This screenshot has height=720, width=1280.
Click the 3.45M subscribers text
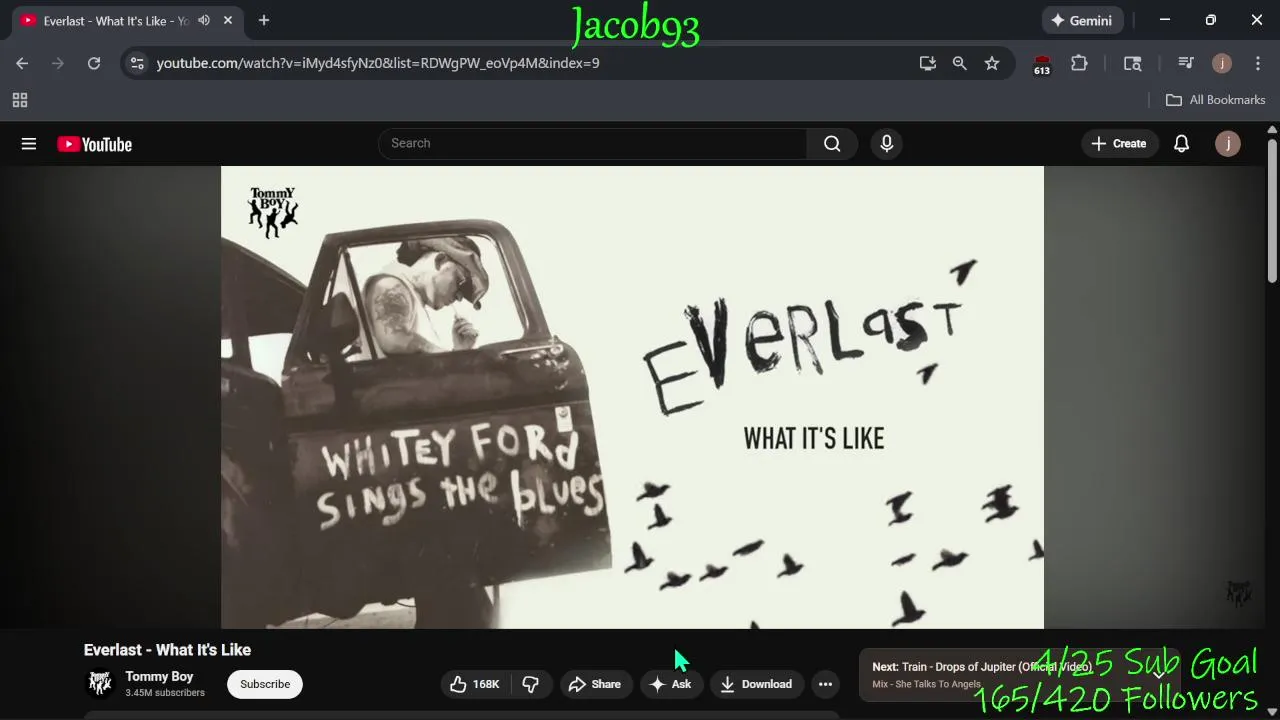pos(165,693)
